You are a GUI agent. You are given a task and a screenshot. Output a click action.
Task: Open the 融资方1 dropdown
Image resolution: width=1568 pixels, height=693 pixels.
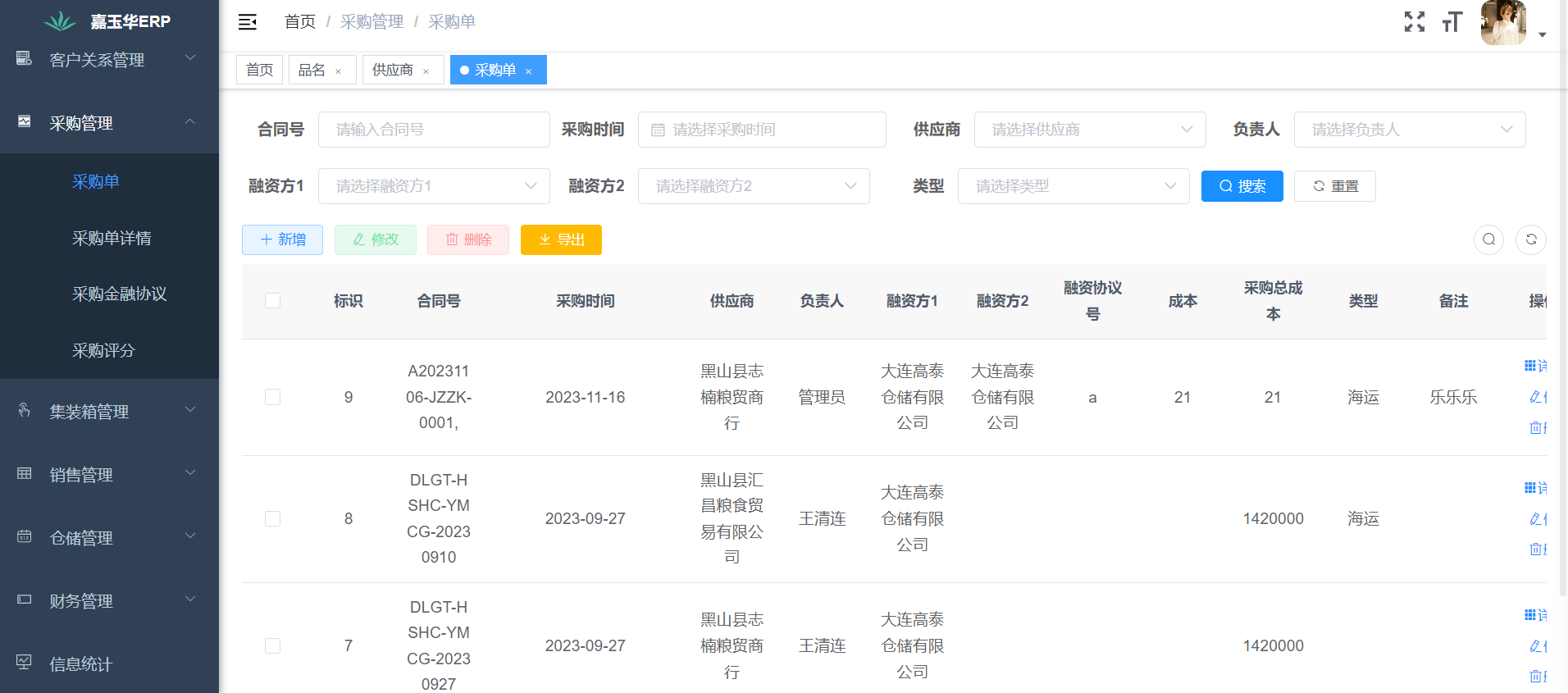[434, 186]
